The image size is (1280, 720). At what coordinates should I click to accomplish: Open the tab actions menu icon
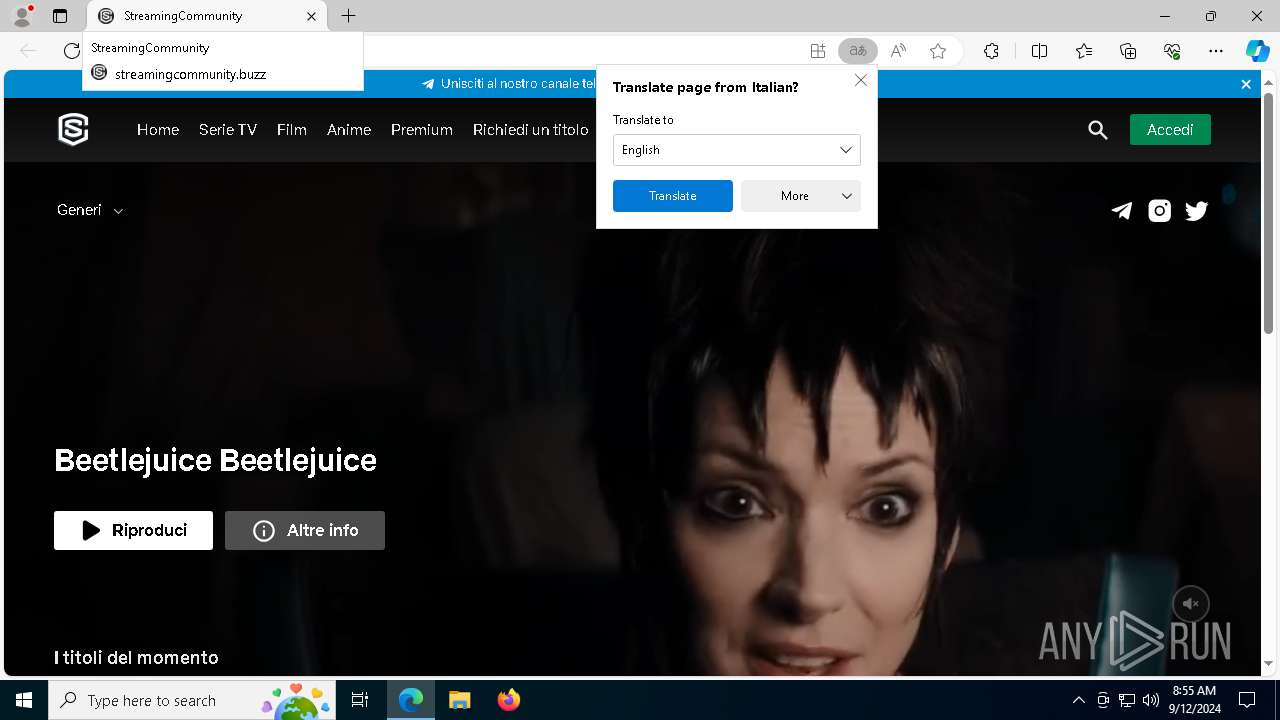point(60,16)
